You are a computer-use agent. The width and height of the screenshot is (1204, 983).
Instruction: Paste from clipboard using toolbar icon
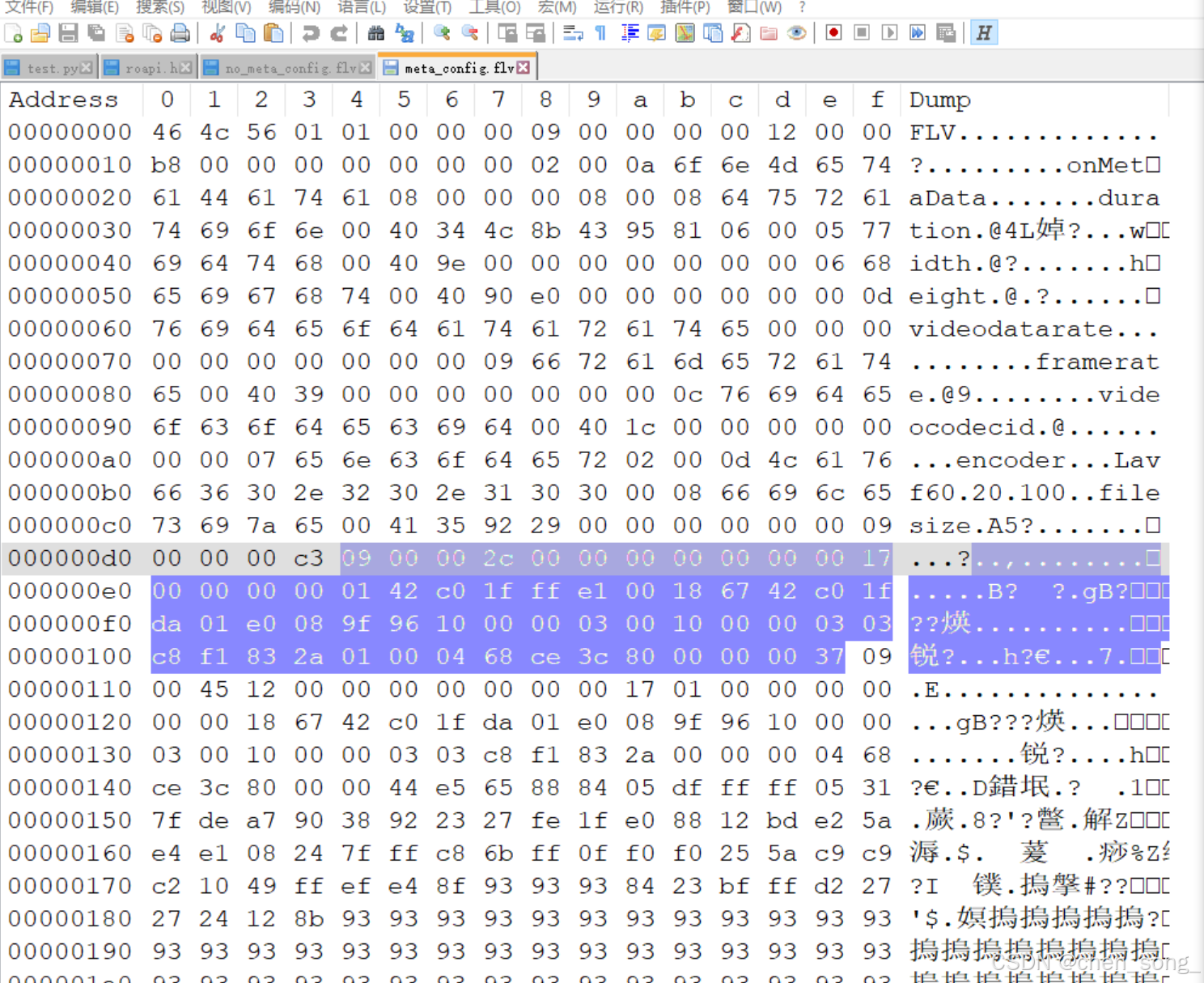point(273,33)
